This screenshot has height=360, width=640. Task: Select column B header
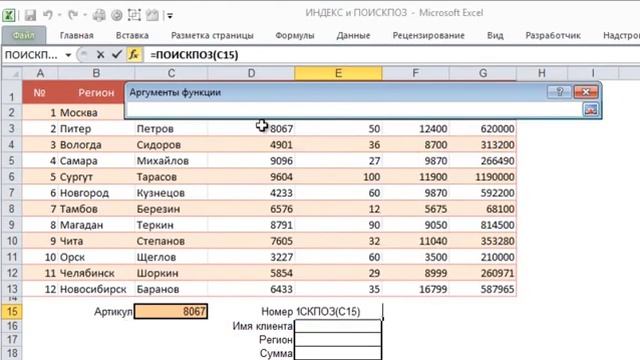96,73
